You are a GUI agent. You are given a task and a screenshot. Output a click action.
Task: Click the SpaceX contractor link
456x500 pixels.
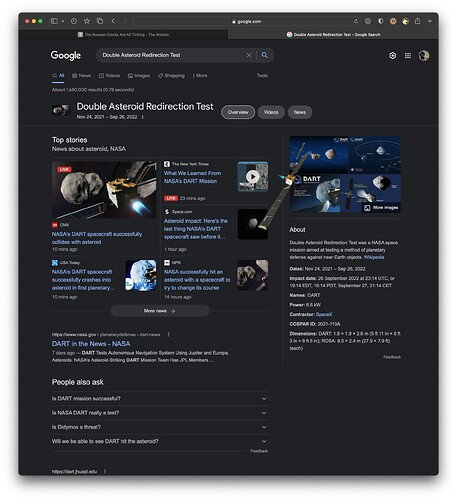(x=324, y=314)
